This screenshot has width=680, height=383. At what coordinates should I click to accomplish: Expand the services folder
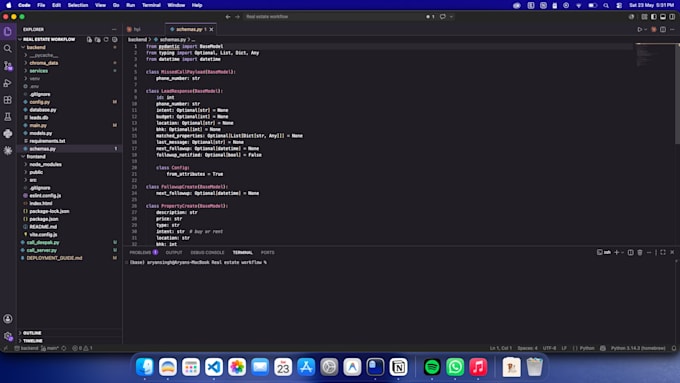(69, 71)
